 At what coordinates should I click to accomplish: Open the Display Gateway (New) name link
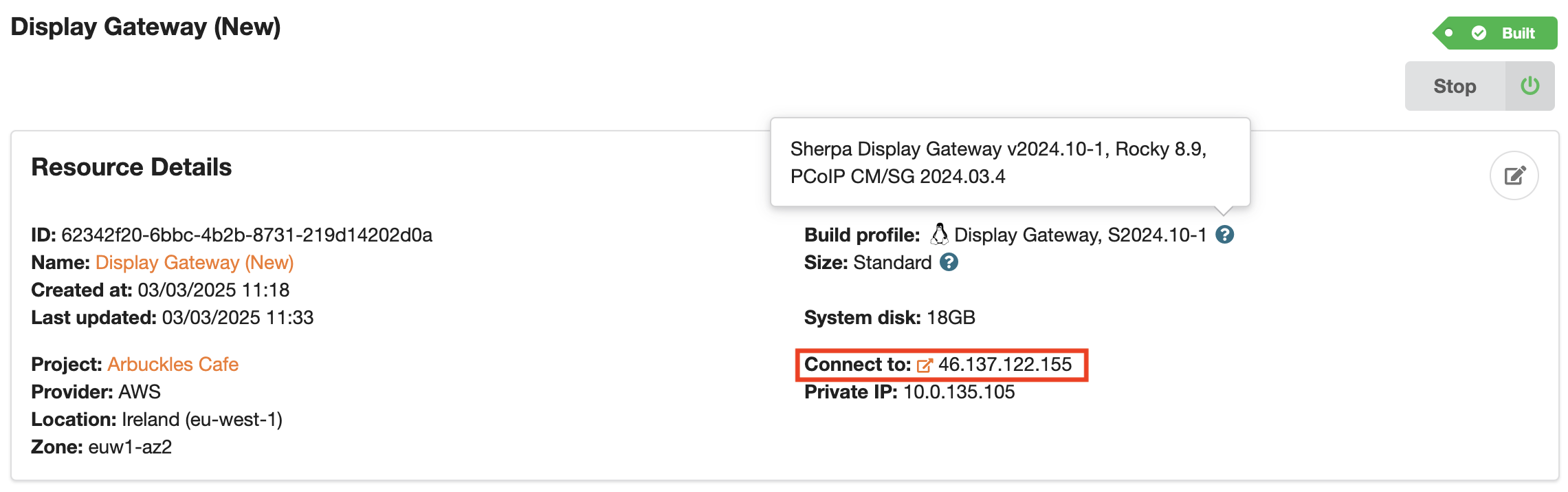(195, 263)
